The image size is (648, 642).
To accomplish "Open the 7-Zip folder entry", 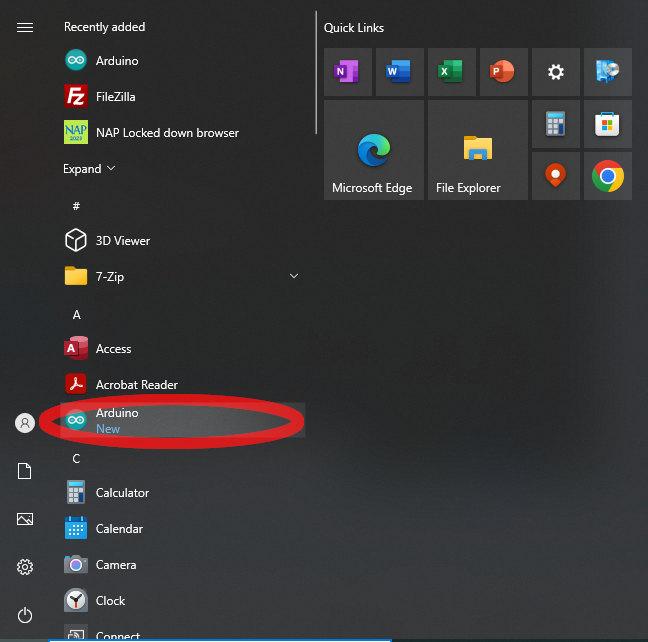I will click(x=183, y=277).
